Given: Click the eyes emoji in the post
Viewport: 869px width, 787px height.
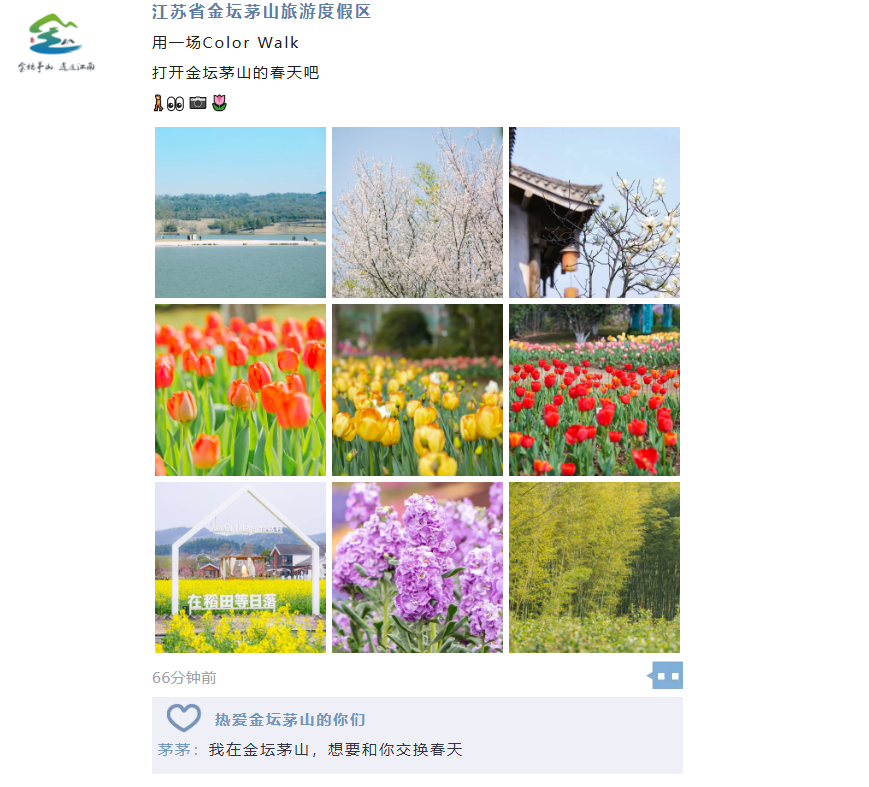Looking at the screenshot, I should [175, 104].
